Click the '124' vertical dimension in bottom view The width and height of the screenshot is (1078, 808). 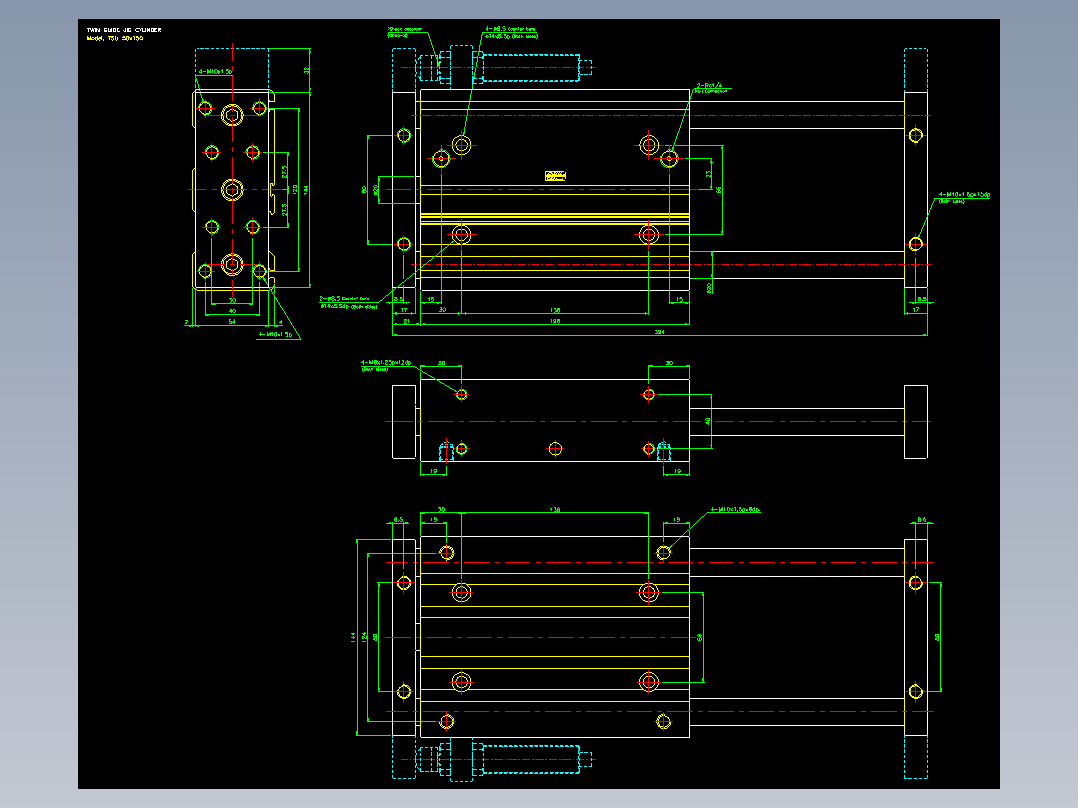pyautogui.click(x=364, y=637)
